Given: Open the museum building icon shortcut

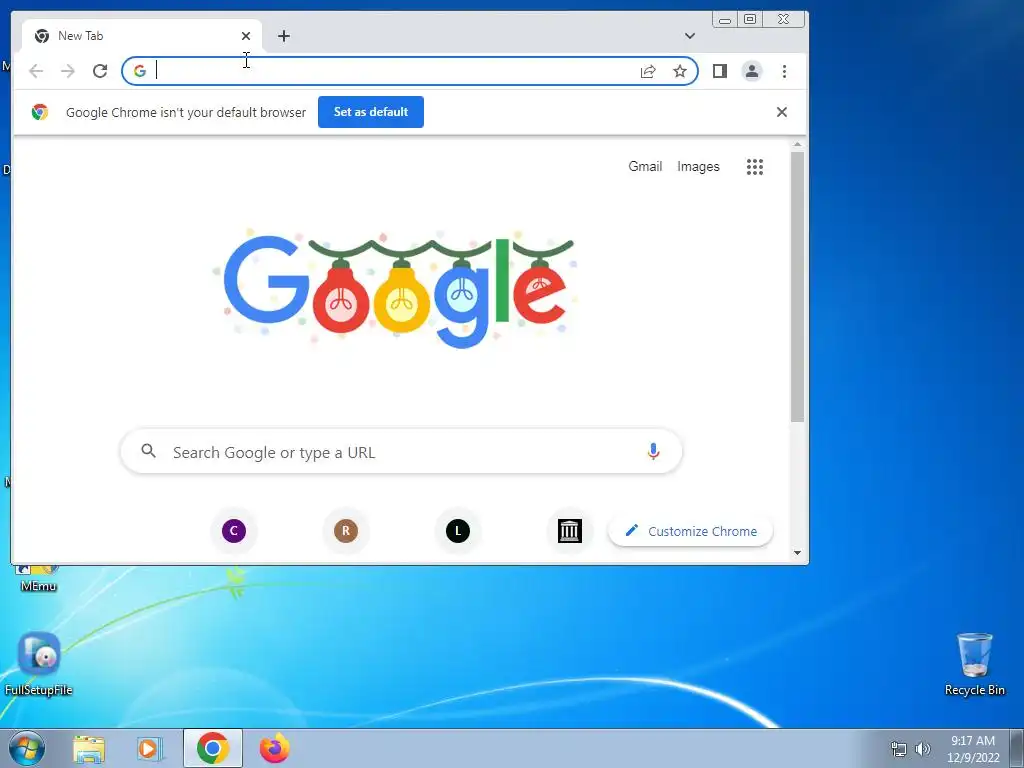Looking at the screenshot, I should tap(570, 531).
